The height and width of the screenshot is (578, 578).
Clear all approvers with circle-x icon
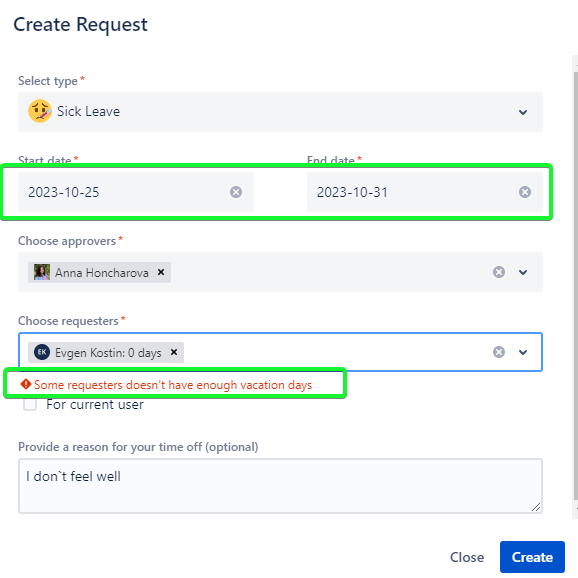(499, 272)
